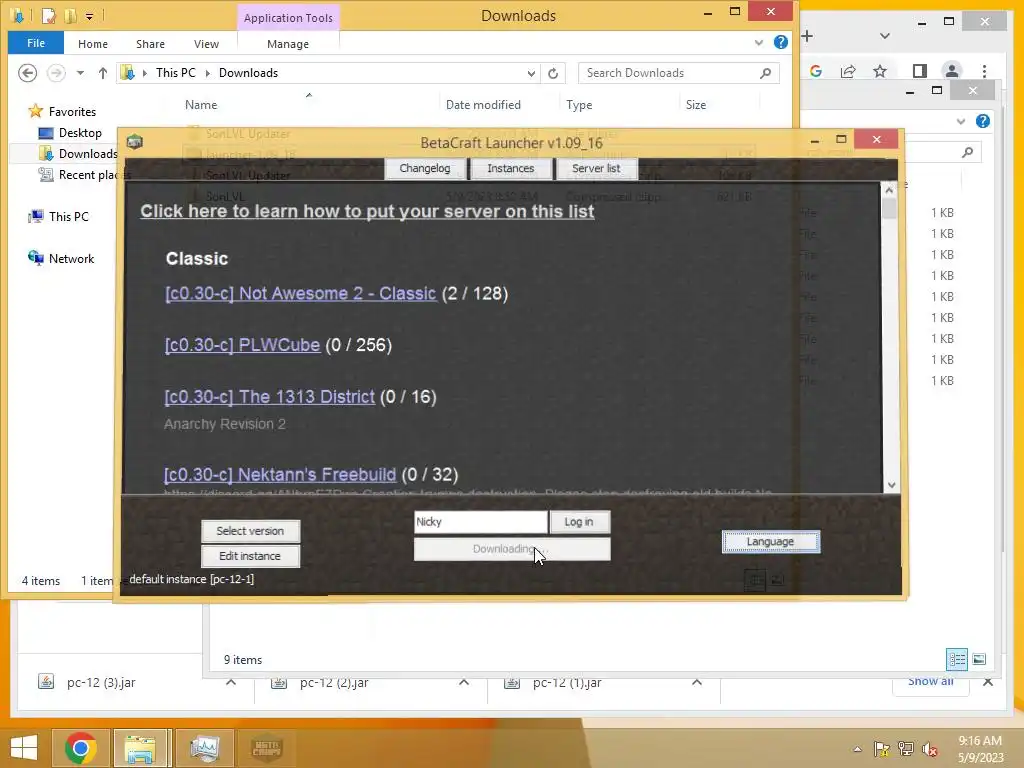Select Desktop in the navigation pane
Screen dimensions: 1024x768
pos(80,133)
